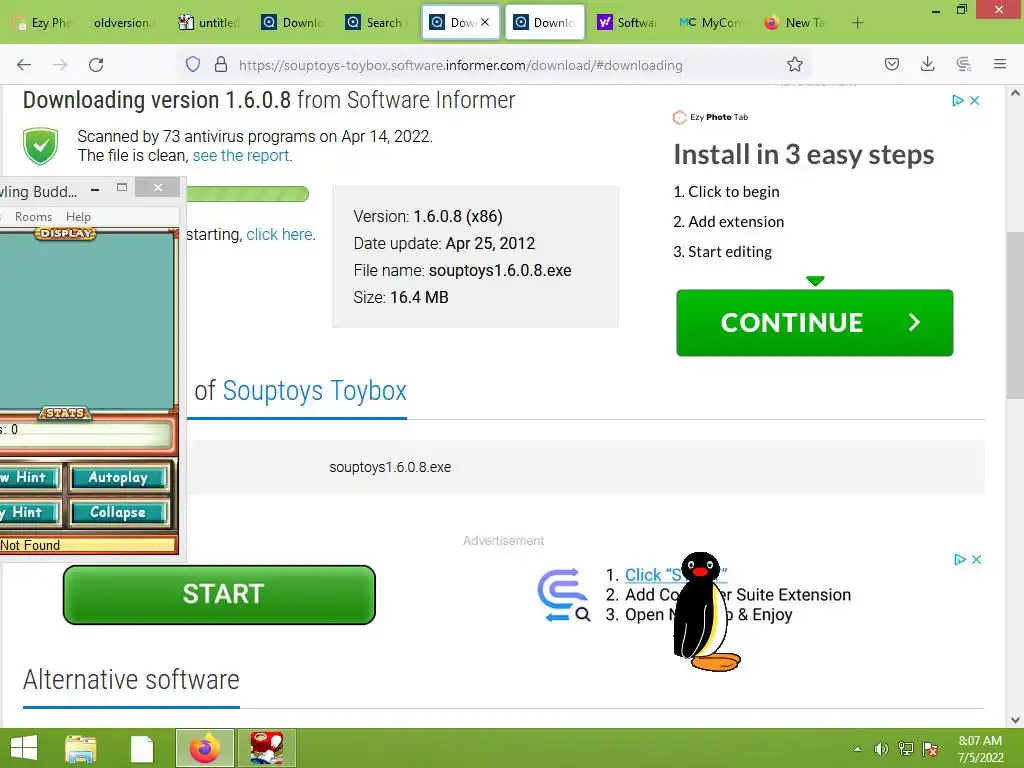Click the Pingu penguin desktop toy
This screenshot has height=768, width=1024.
click(705, 612)
